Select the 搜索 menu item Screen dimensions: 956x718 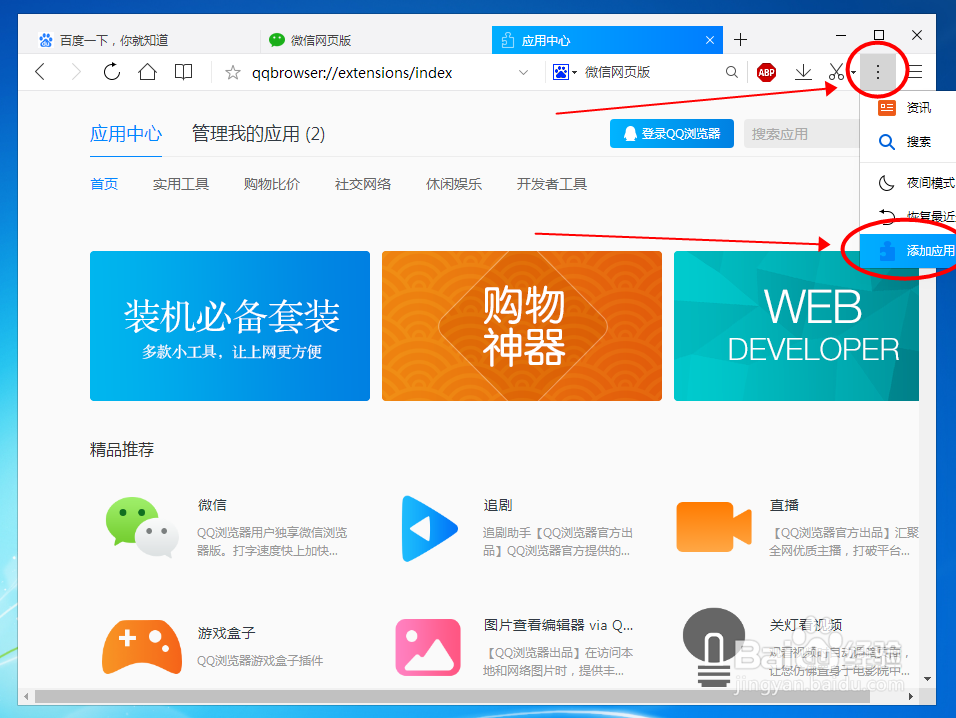[x=908, y=142]
